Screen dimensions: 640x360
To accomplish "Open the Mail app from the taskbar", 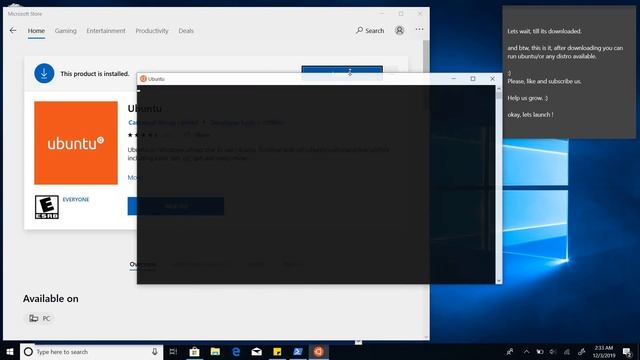I will coord(256,351).
